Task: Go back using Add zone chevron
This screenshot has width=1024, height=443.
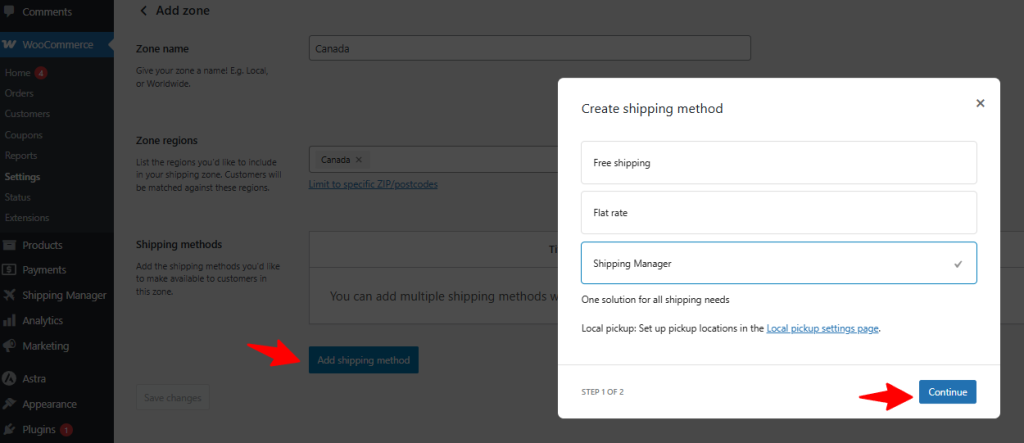Action: click(143, 10)
